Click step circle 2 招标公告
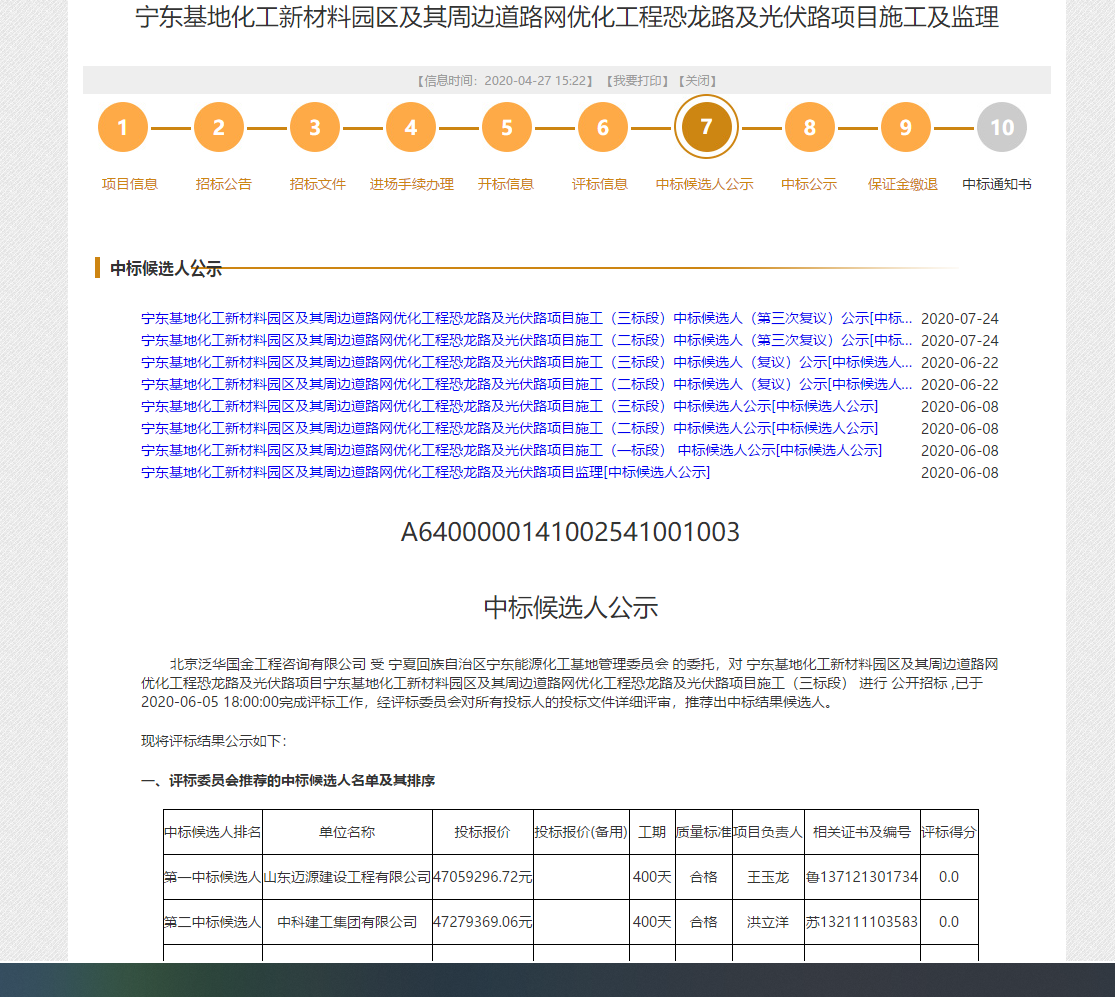 [219, 127]
